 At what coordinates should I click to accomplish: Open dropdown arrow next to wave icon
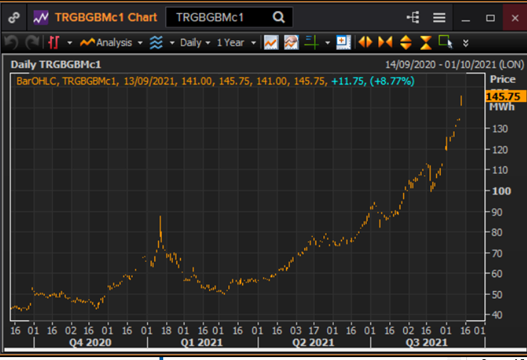(172, 43)
